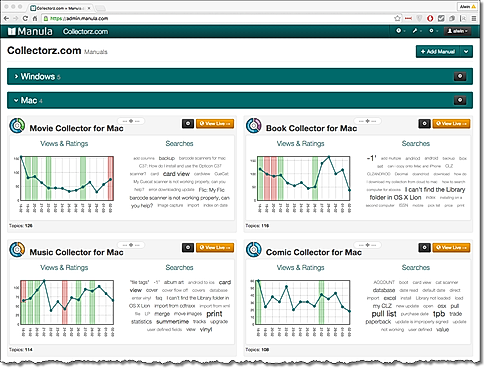Grab the move handle on Movie Collector card
The height and width of the screenshot is (368, 484).
coord(131,121)
